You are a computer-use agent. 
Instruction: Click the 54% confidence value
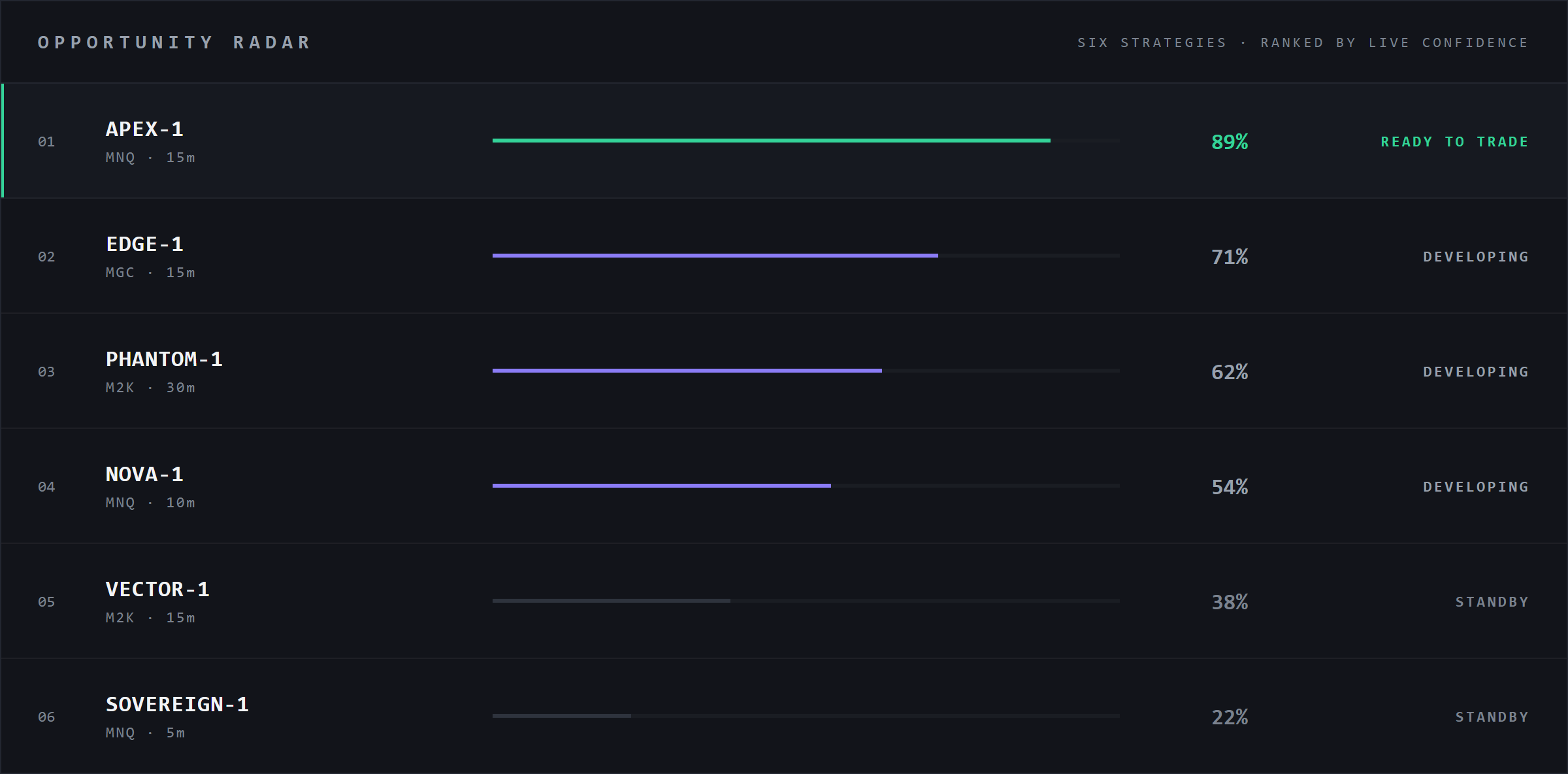pyautogui.click(x=1230, y=487)
